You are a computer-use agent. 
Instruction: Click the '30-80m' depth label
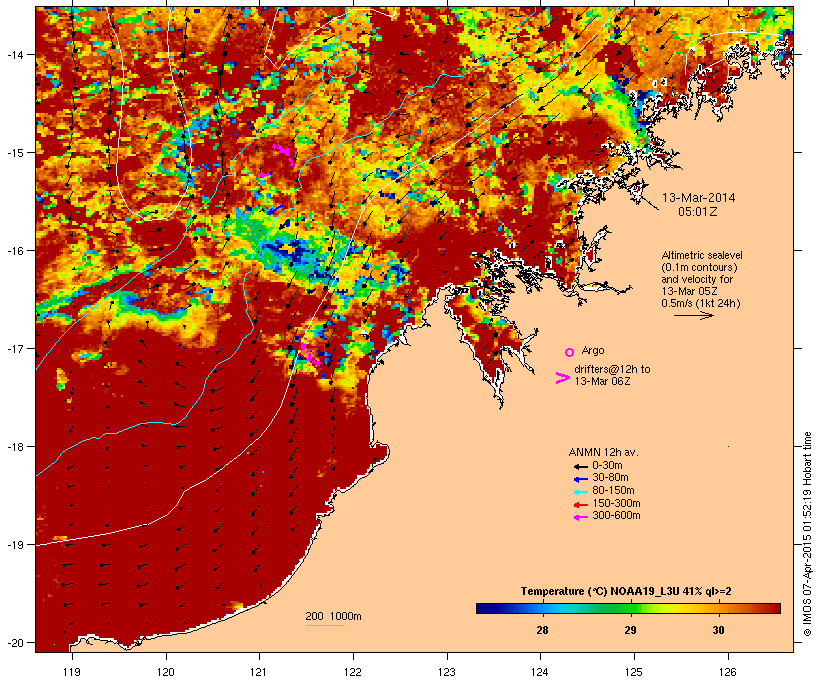click(x=610, y=478)
